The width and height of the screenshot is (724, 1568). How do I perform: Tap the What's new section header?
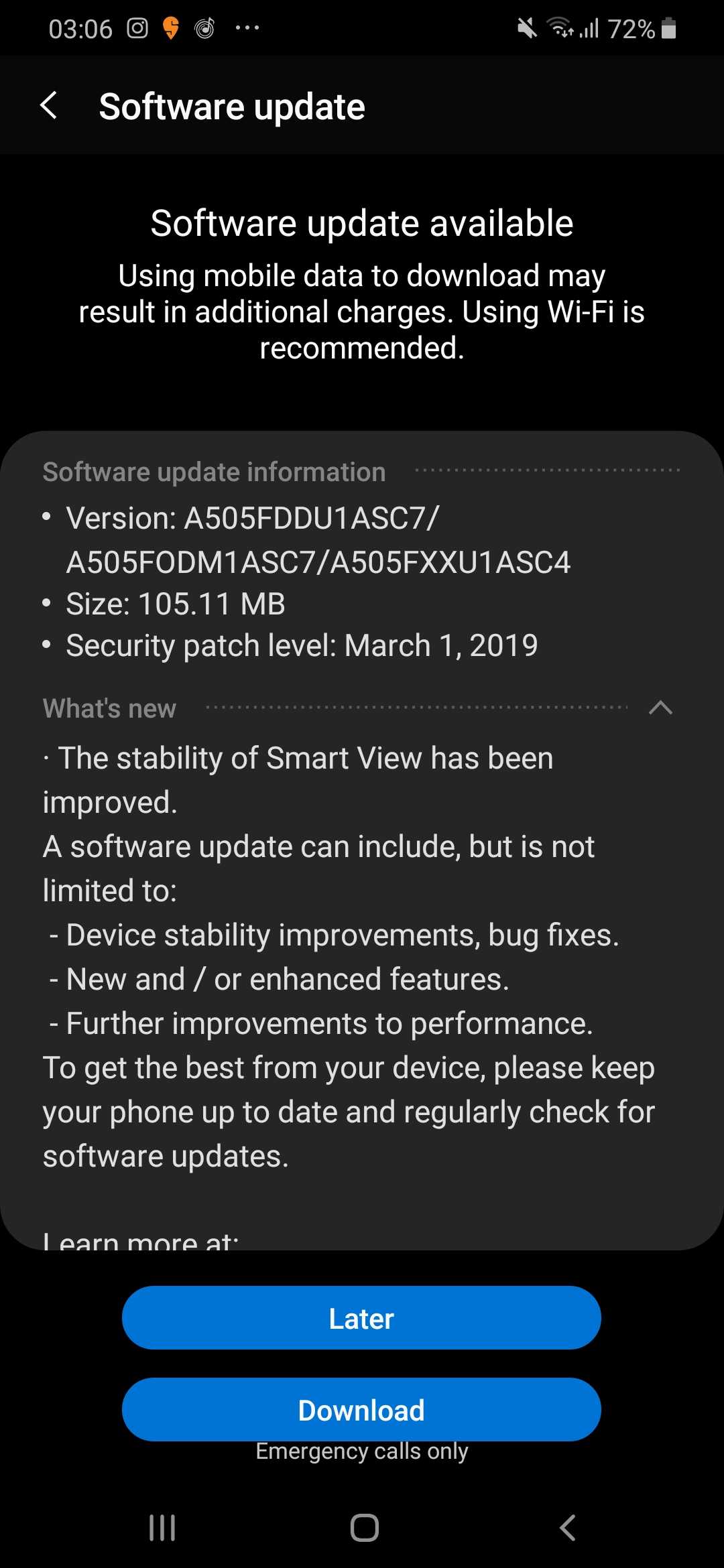pos(109,708)
